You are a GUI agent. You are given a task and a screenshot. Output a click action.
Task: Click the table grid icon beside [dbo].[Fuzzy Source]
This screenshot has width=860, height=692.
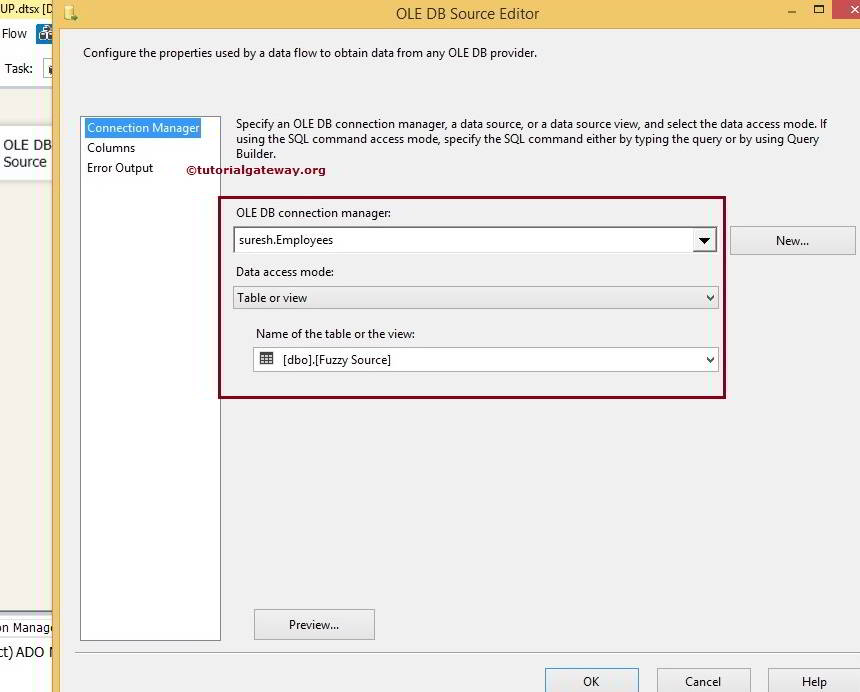pyautogui.click(x=266, y=358)
